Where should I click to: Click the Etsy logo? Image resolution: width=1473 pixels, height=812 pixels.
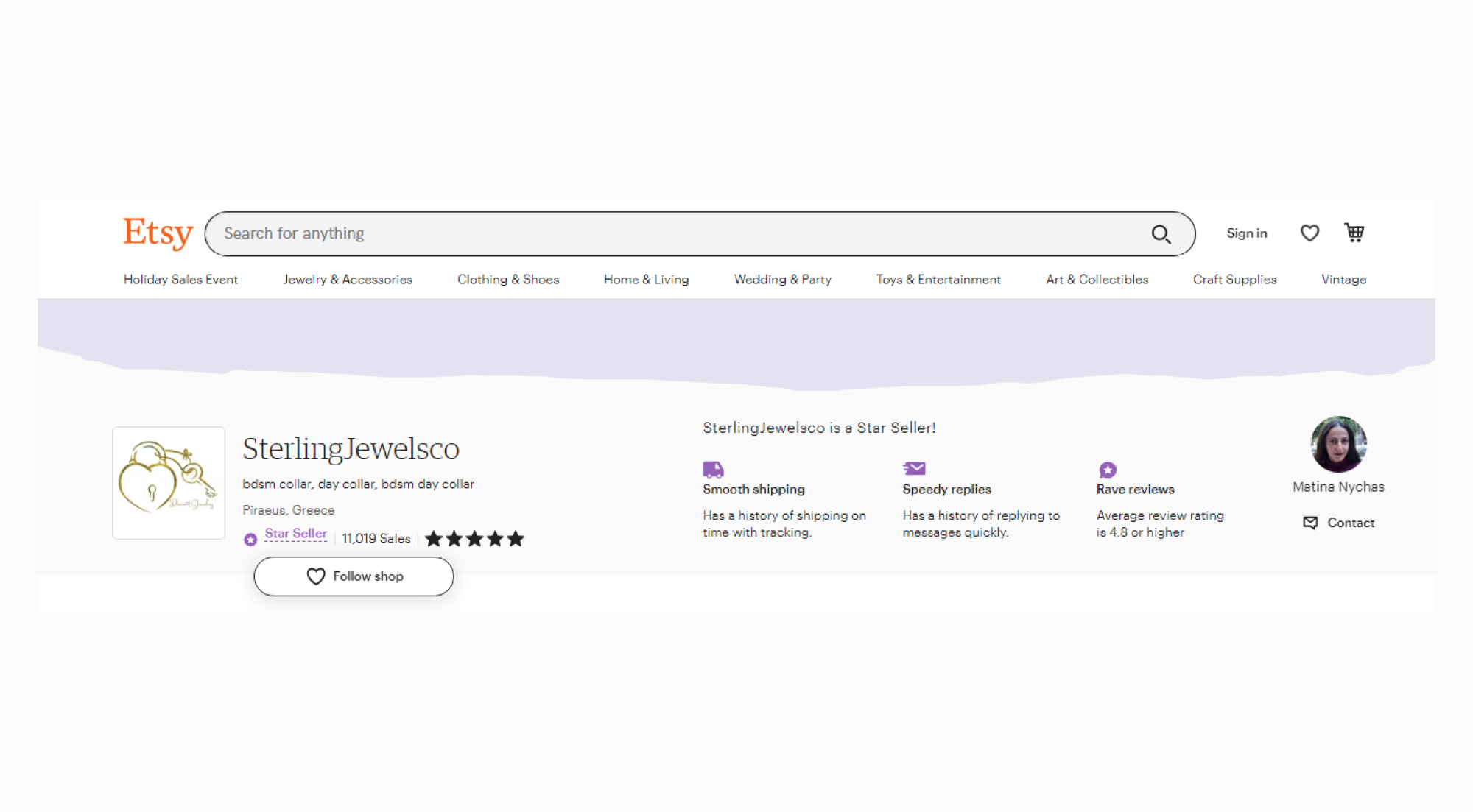[x=158, y=233]
